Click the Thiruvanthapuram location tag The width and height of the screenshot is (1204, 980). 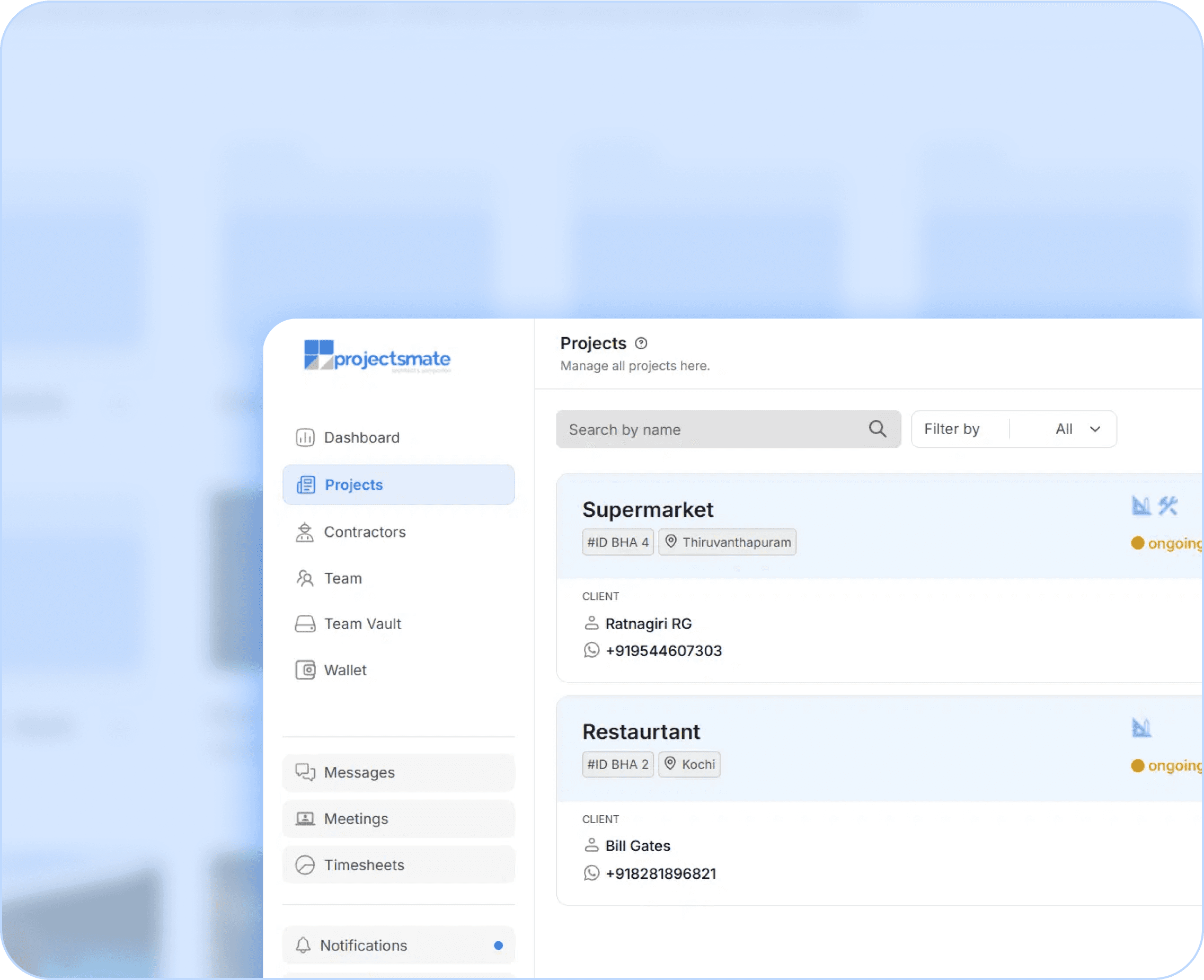727,542
